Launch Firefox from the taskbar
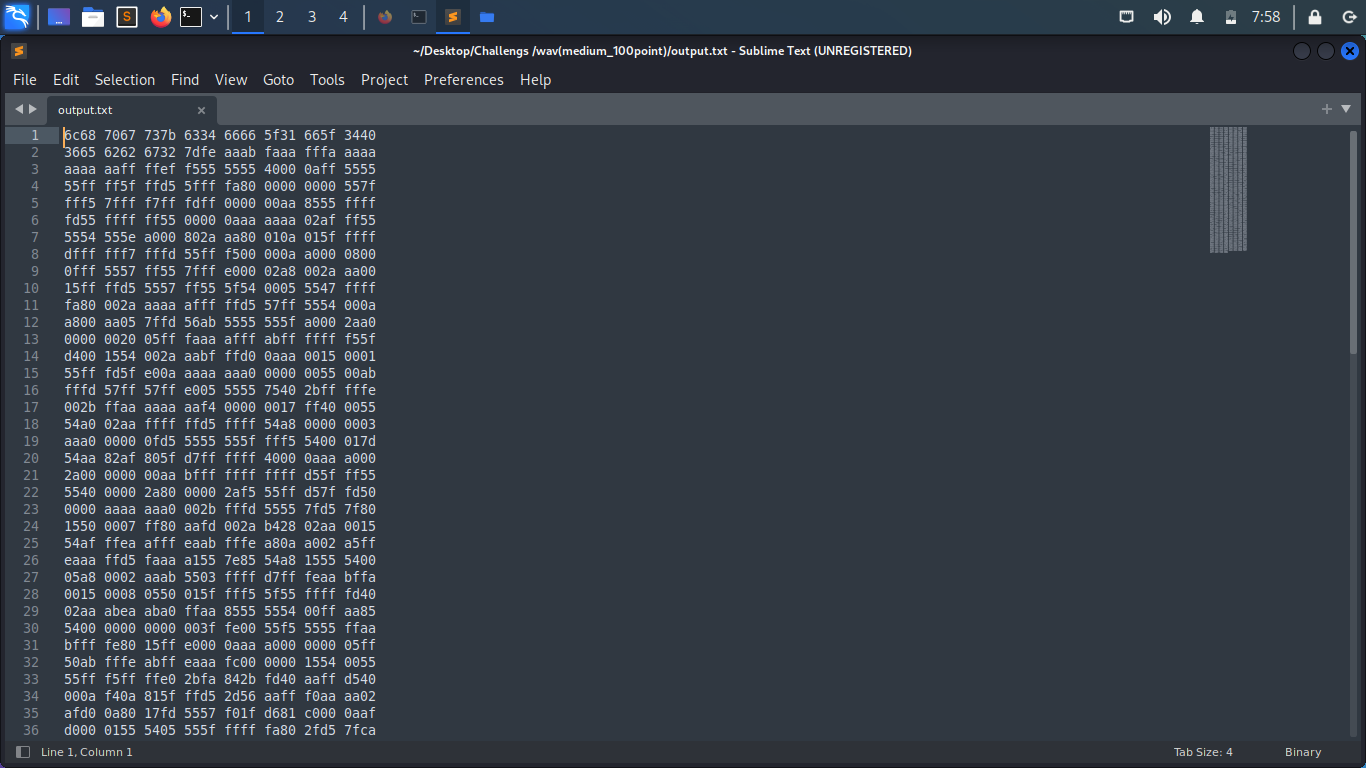The height and width of the screenshot is (768, 1366). click(161, 17)
